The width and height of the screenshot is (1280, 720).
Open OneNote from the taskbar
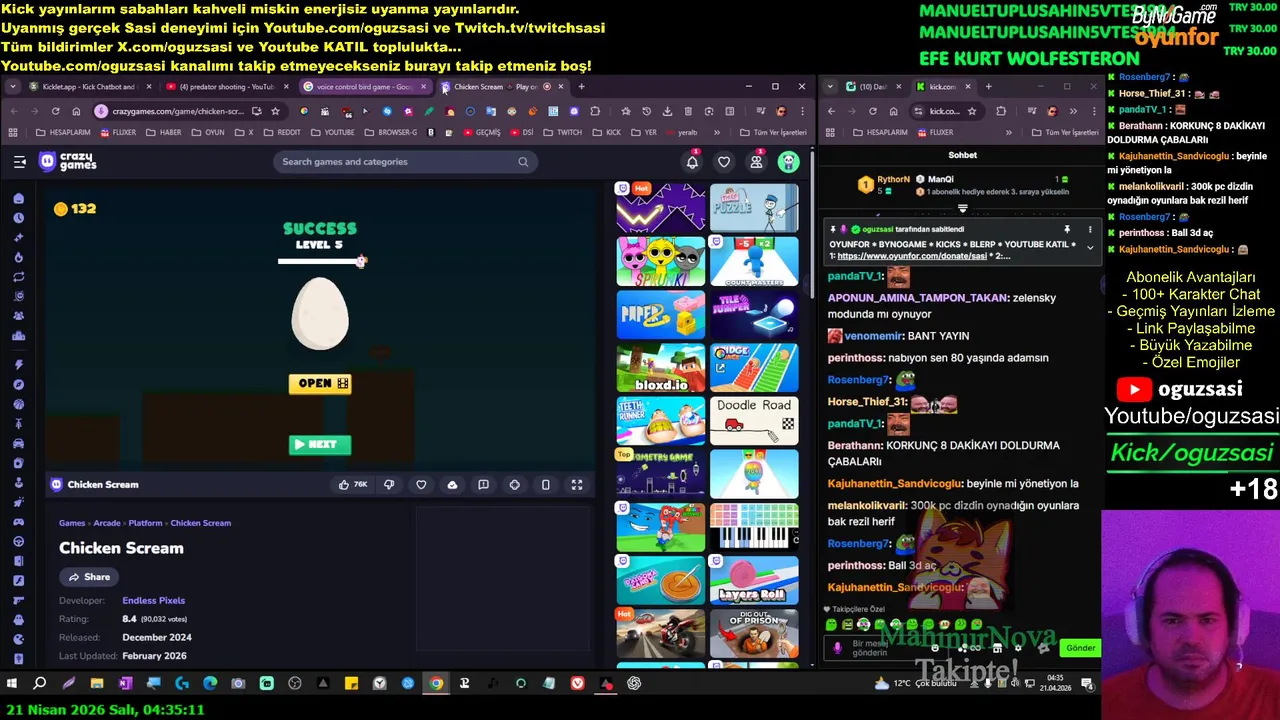[x=125, y=684]
